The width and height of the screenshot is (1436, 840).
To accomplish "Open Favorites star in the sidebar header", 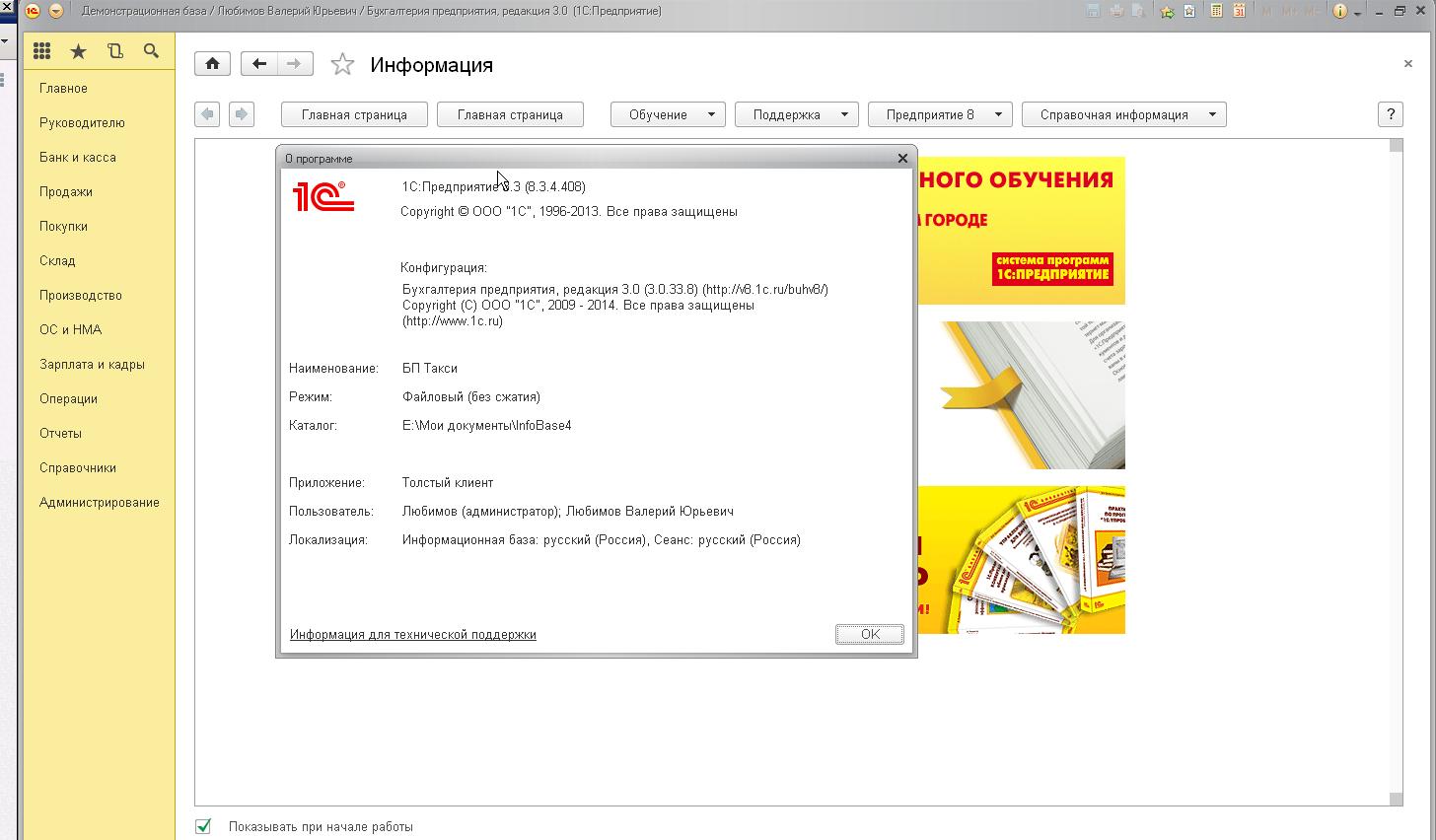I will tap(78, 51).
